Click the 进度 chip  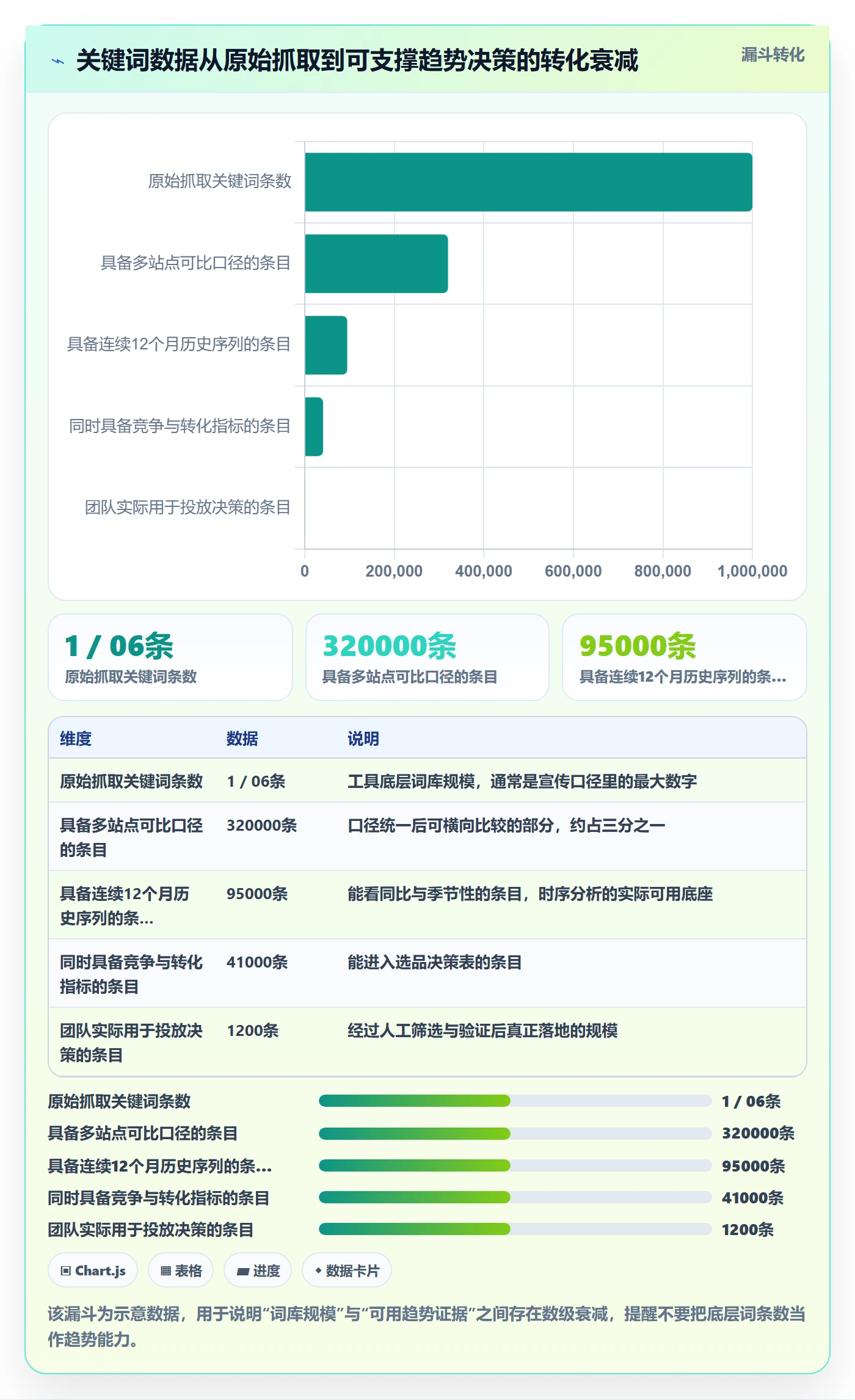(258, 1271)
